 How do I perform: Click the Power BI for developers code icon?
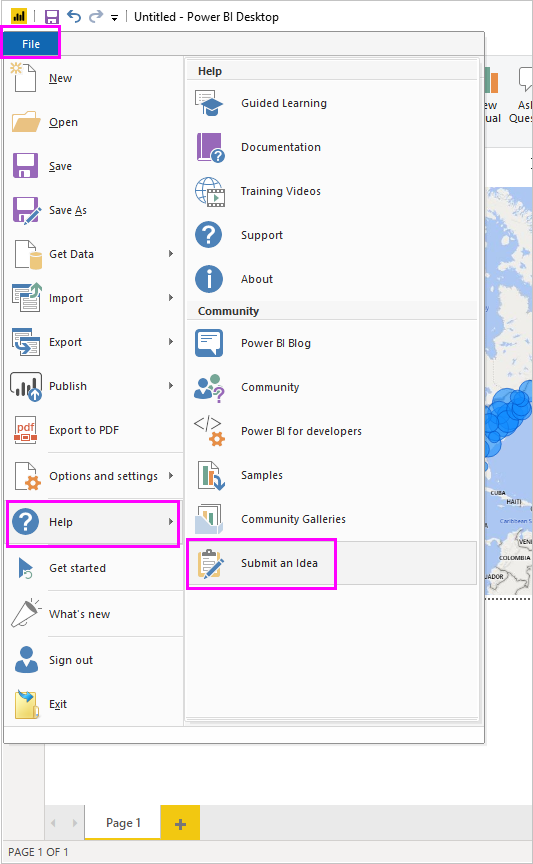coord(209,431)
